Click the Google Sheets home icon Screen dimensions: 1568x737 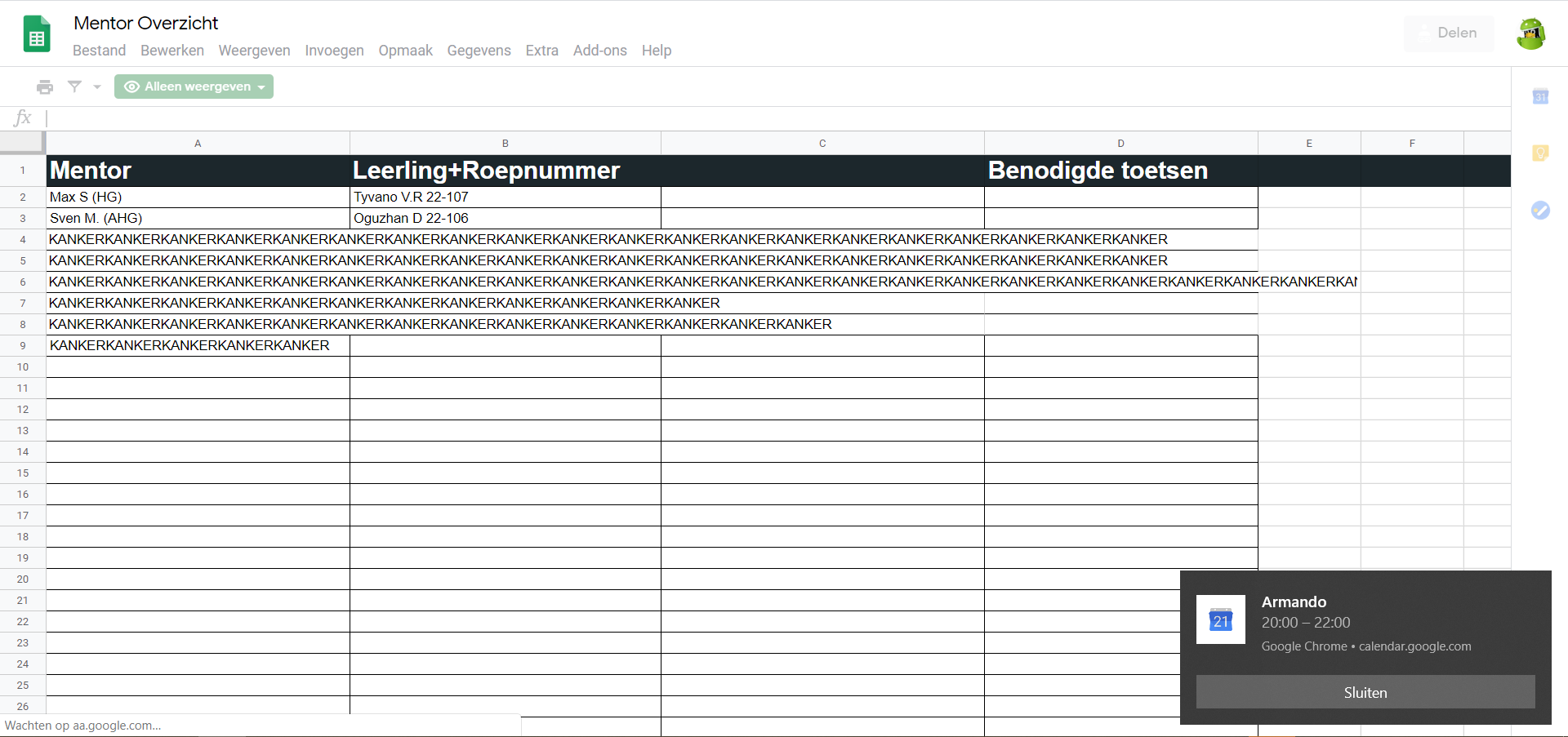tap(37, 34)
